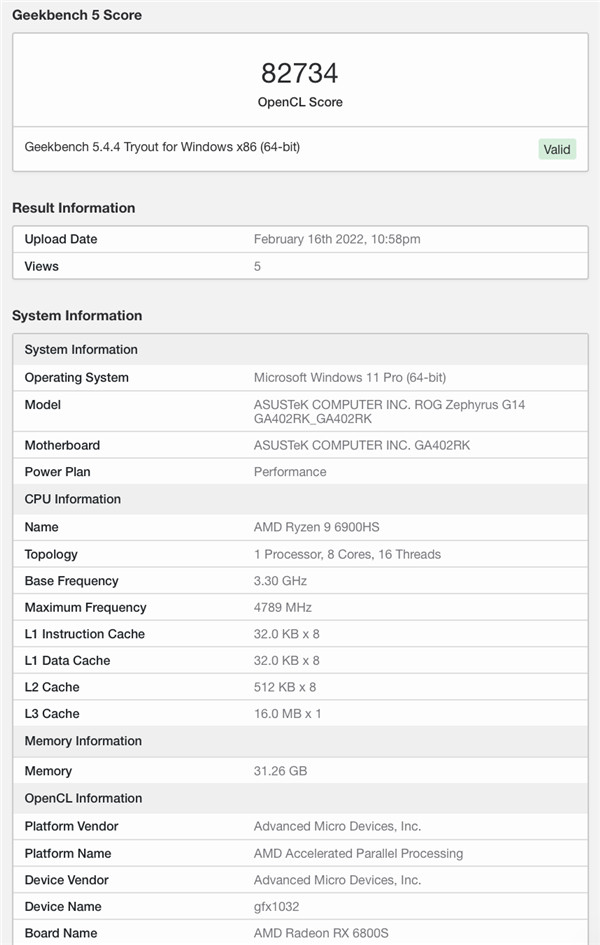The image size is (600, 945).
Task: Click the Views count value
Action: [x=258, y=266]
